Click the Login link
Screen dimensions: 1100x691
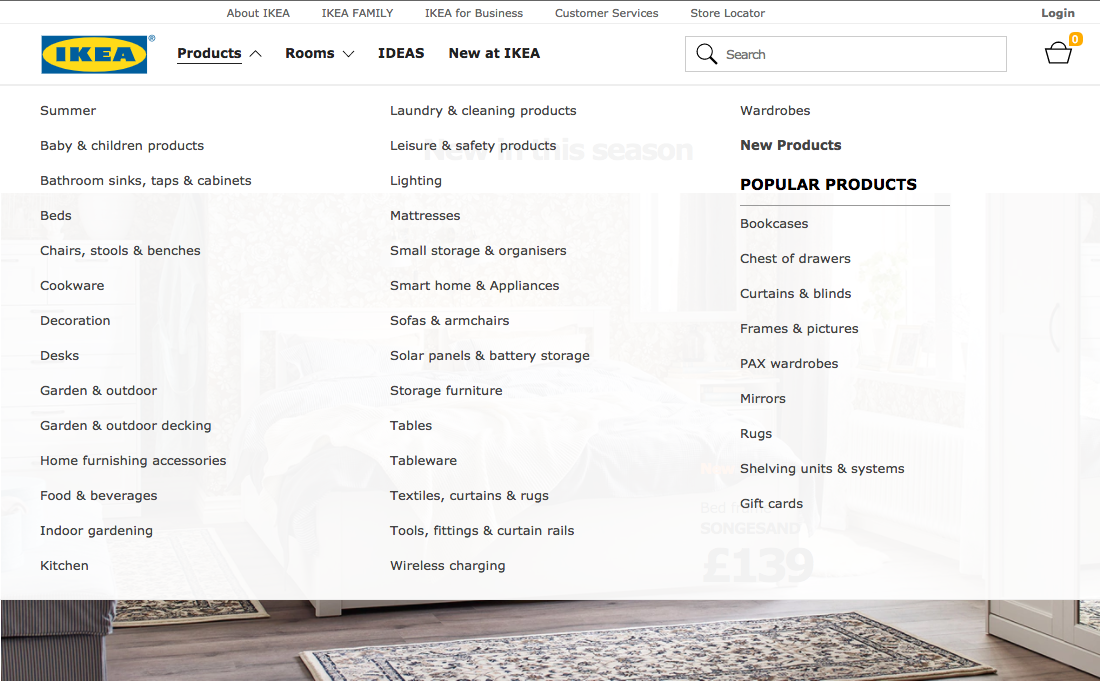[1058, 12]
